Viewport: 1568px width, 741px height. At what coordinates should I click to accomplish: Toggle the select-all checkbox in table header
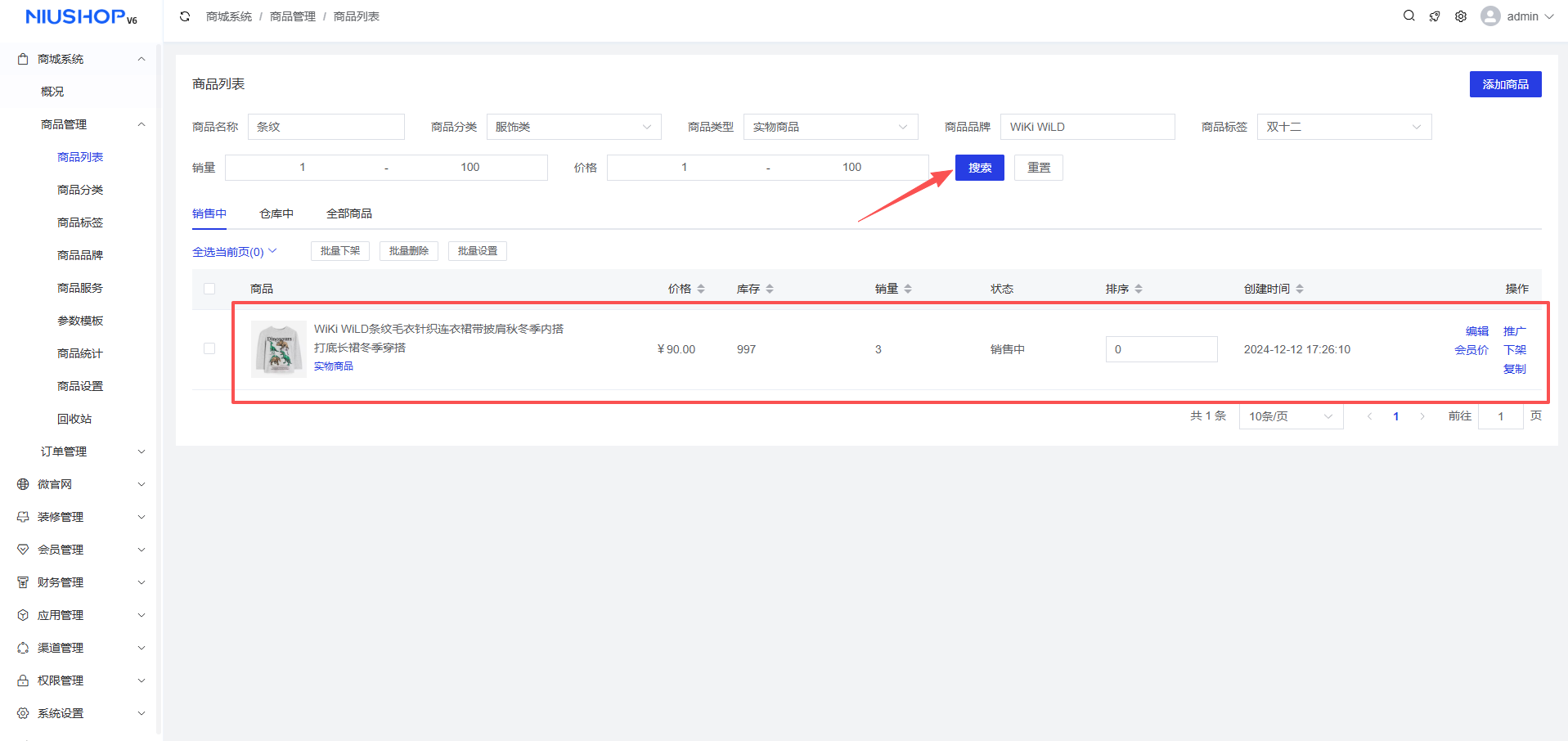(x=209, y=289)
